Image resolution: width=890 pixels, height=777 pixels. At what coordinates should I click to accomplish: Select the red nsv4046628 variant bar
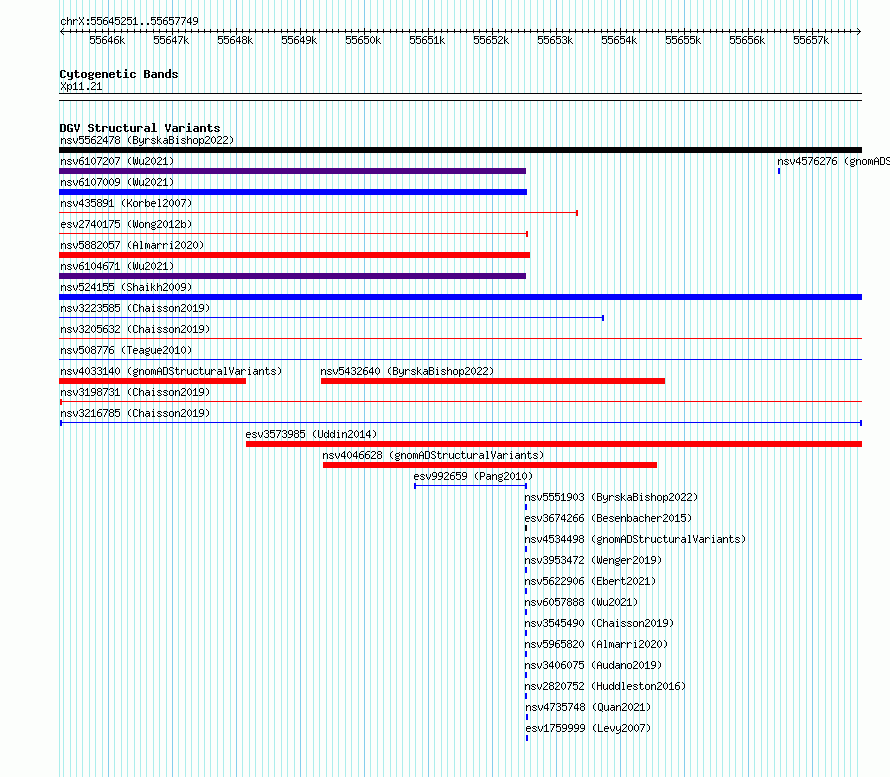[490, 465]
